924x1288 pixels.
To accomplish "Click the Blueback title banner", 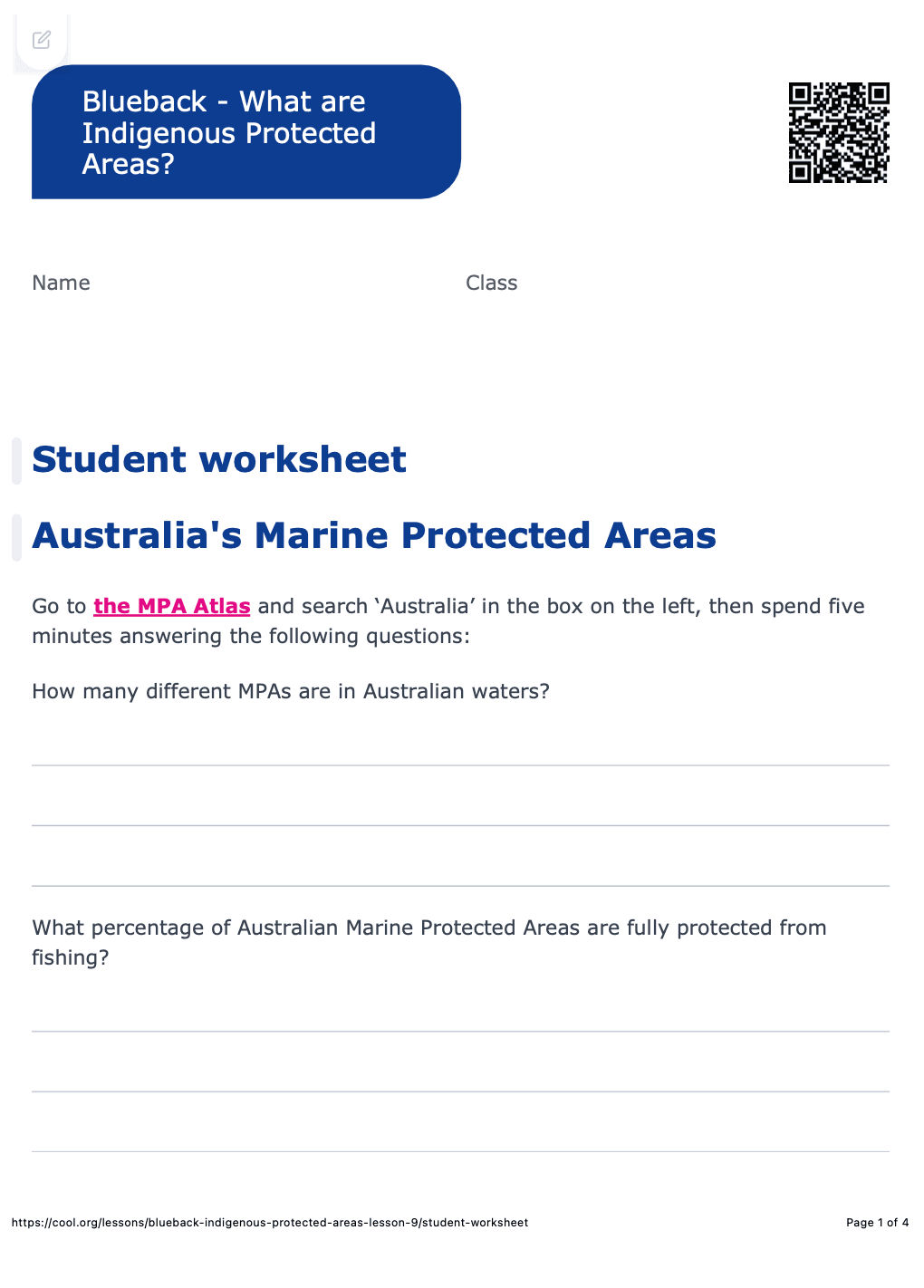I will point(245,132).
